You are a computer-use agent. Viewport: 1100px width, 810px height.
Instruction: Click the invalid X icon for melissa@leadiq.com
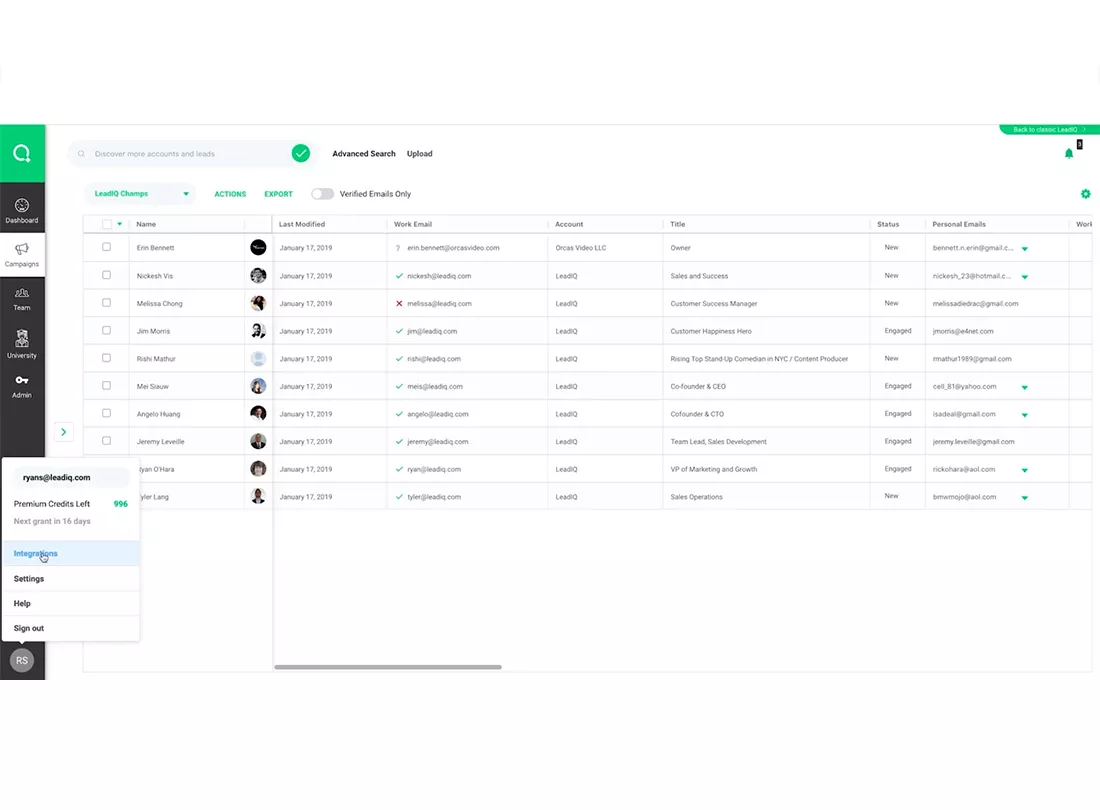coord(399,304)
